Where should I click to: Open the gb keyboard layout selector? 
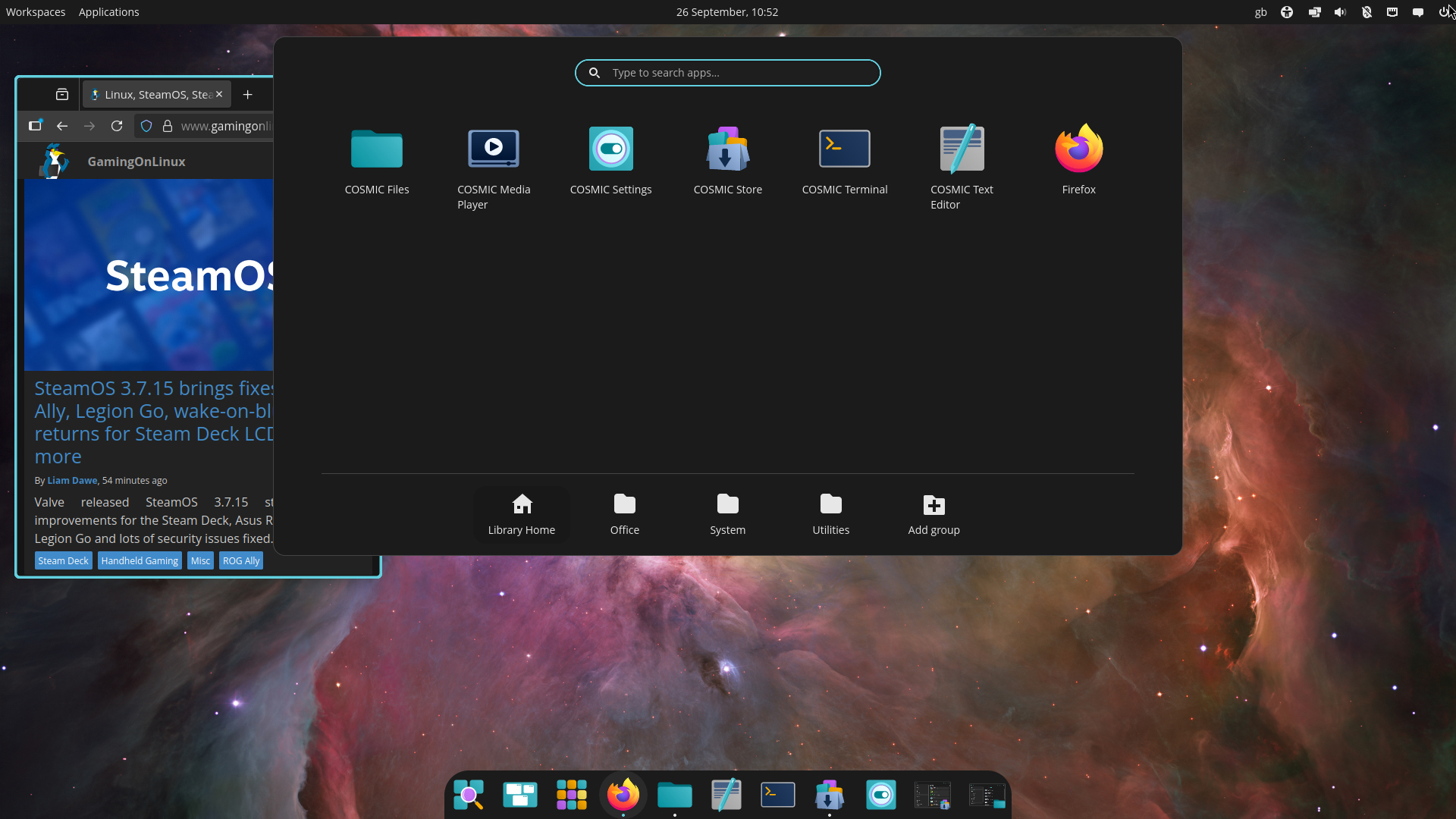1260,12
